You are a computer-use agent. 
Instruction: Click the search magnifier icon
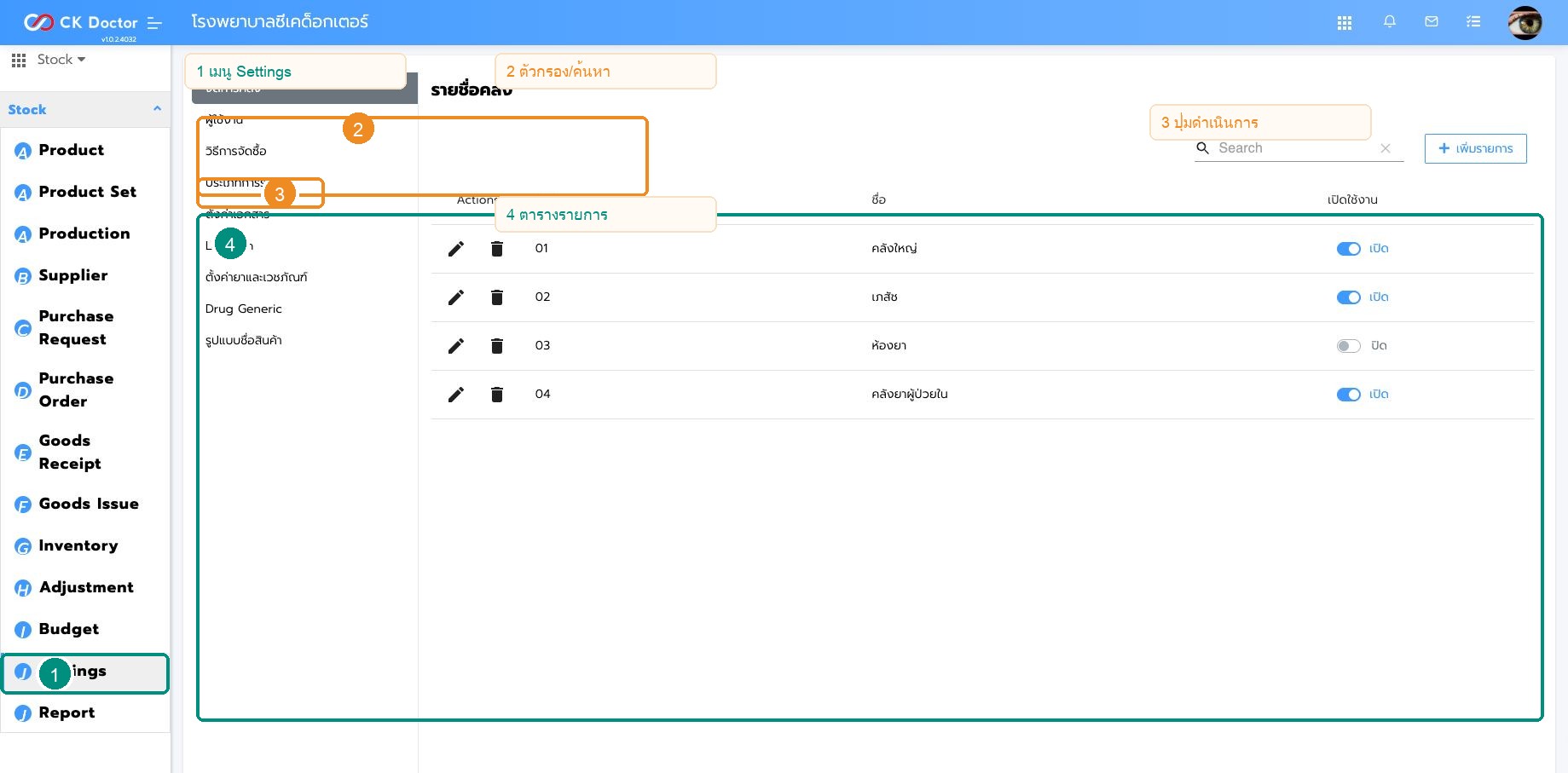click(1203, 148)
